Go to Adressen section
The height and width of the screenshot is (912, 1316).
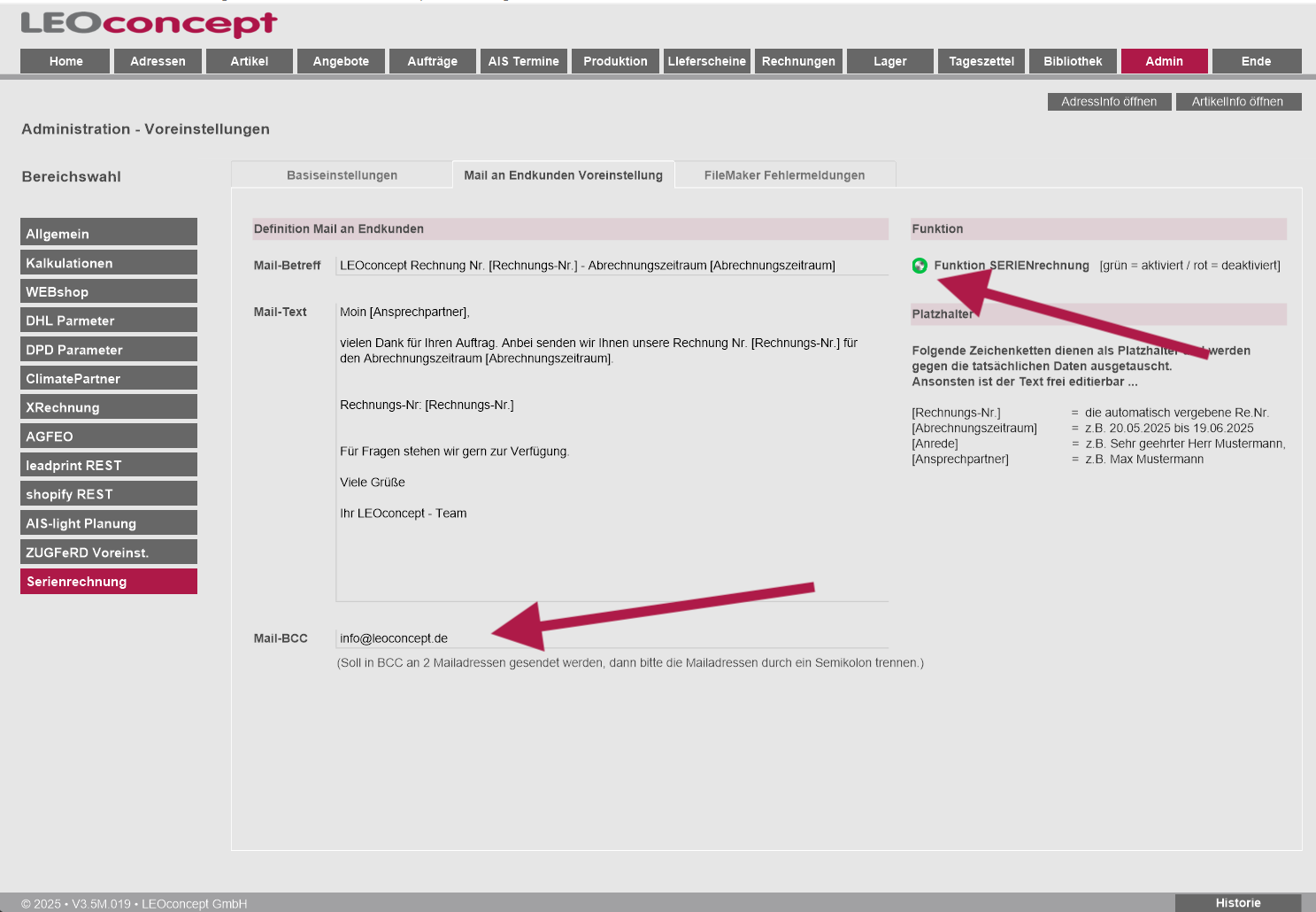click(158, 61)
